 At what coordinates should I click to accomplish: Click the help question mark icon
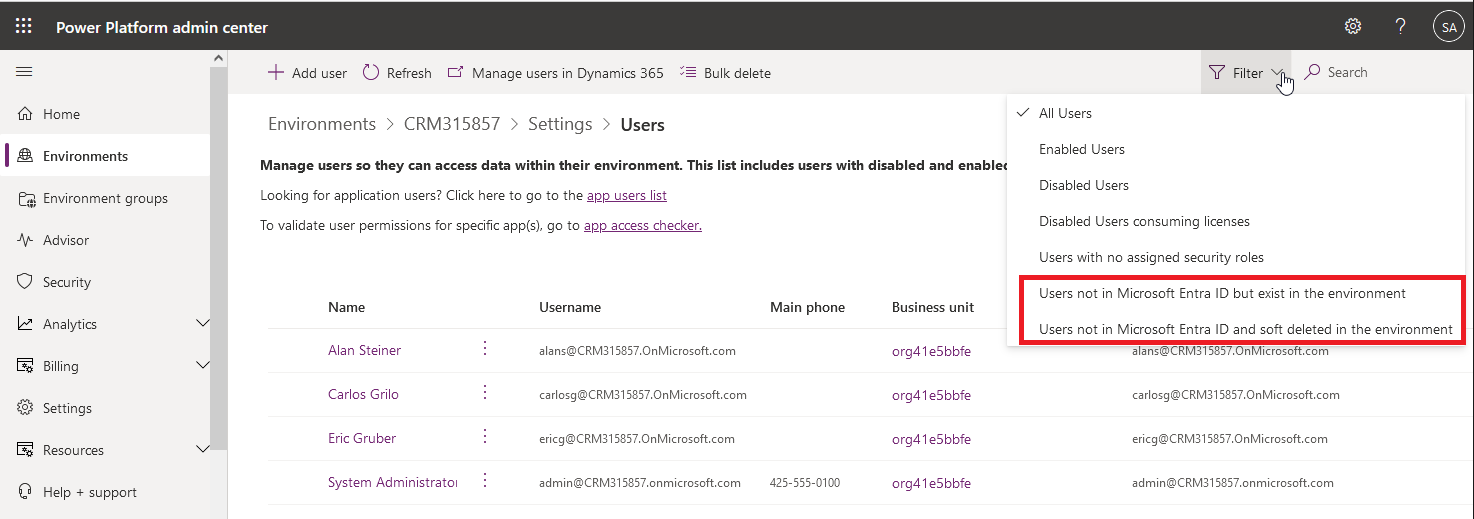pos(1401,27)
